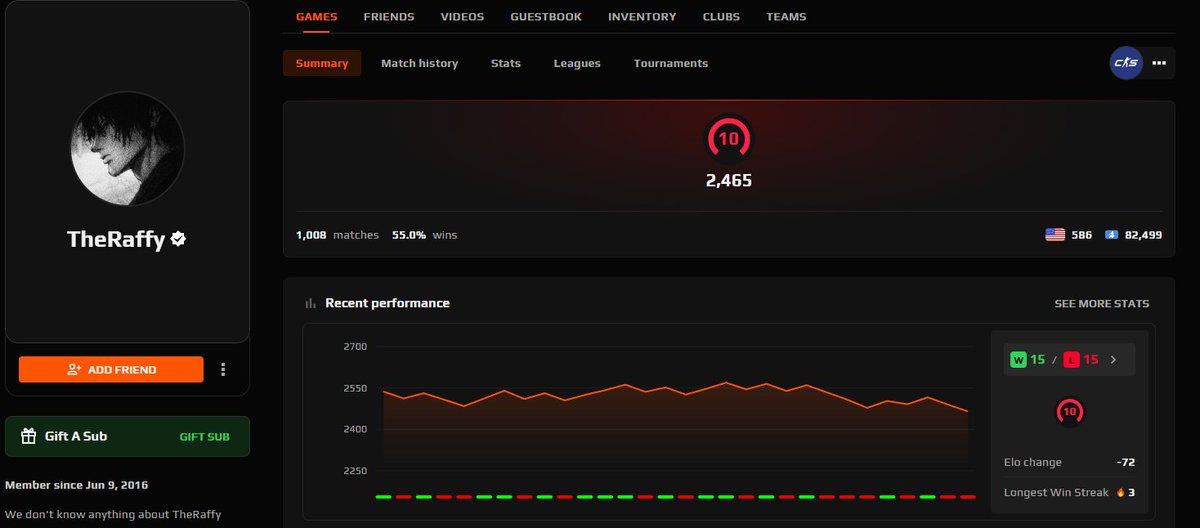Click the TheRaffy username
This screenshot has width=1200, height=528.
point(116,239)
